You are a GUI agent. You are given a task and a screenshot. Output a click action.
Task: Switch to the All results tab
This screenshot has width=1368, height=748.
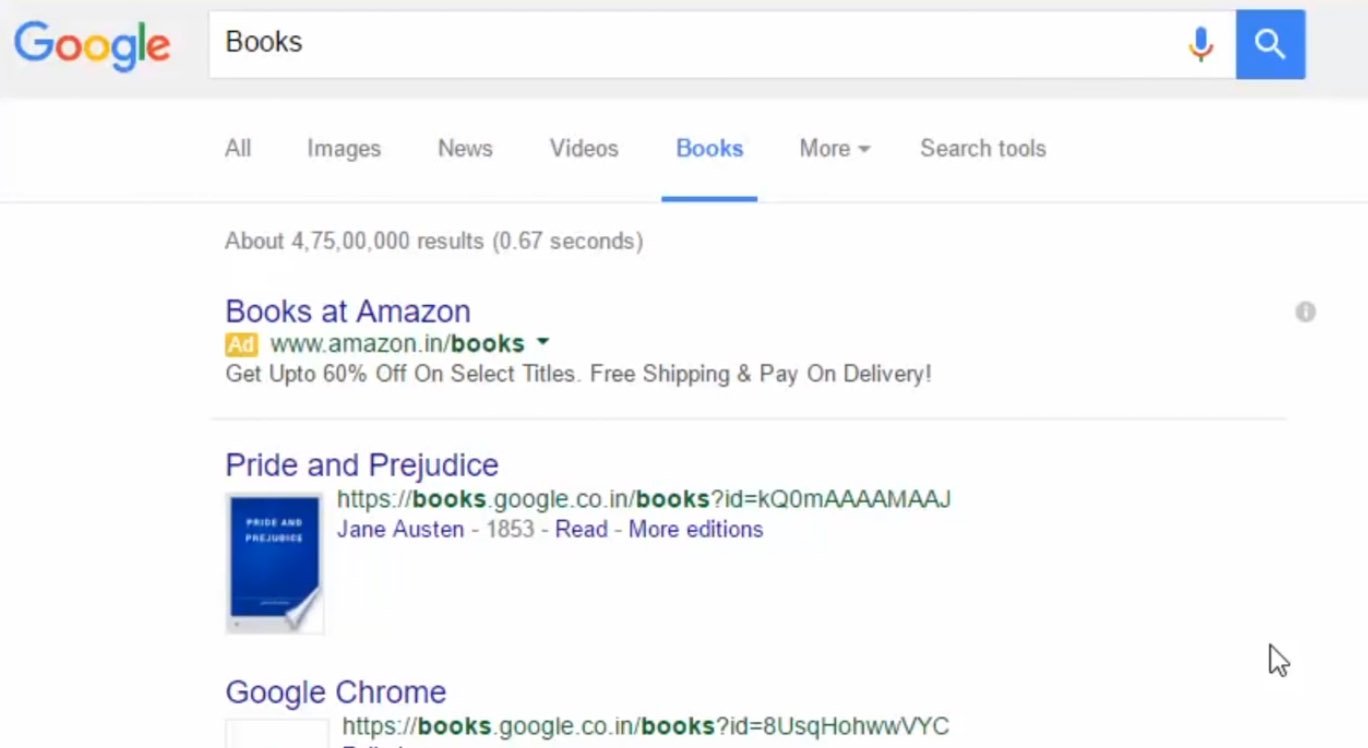click(x=238, y=149)
